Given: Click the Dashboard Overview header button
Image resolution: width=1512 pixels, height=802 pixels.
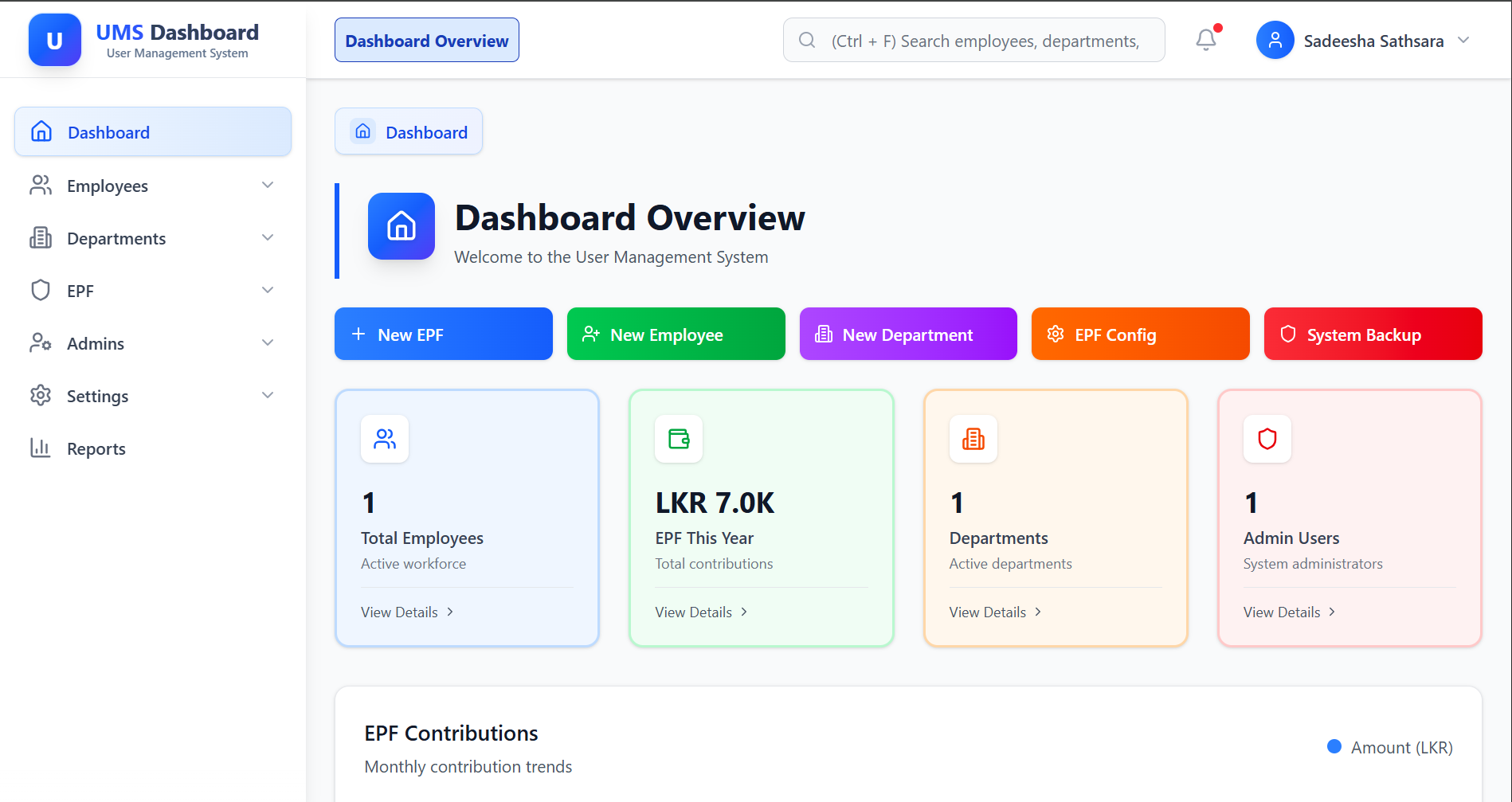Looking at the screenshot, I should (427, 40).
